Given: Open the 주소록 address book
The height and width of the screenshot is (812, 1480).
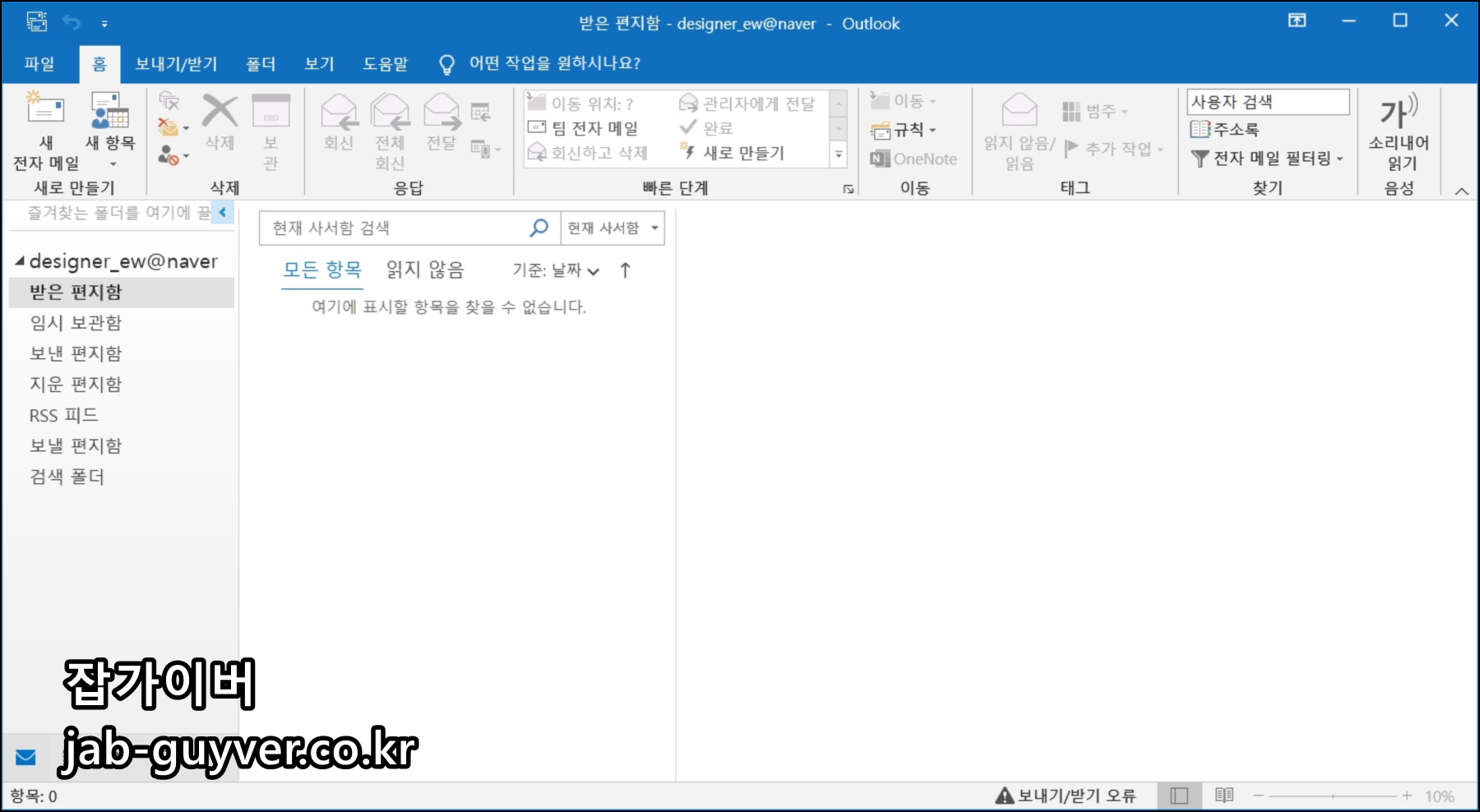Looking at the screenshot, I should 1224,129.
